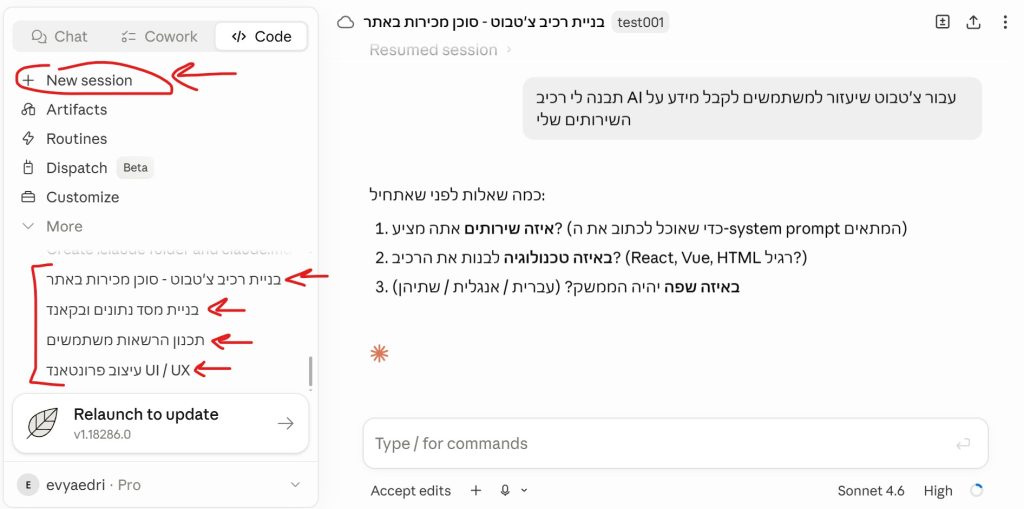Click the Dispatch device icon
This screenshot has height=509, width=1024.
tap(28, 168)
